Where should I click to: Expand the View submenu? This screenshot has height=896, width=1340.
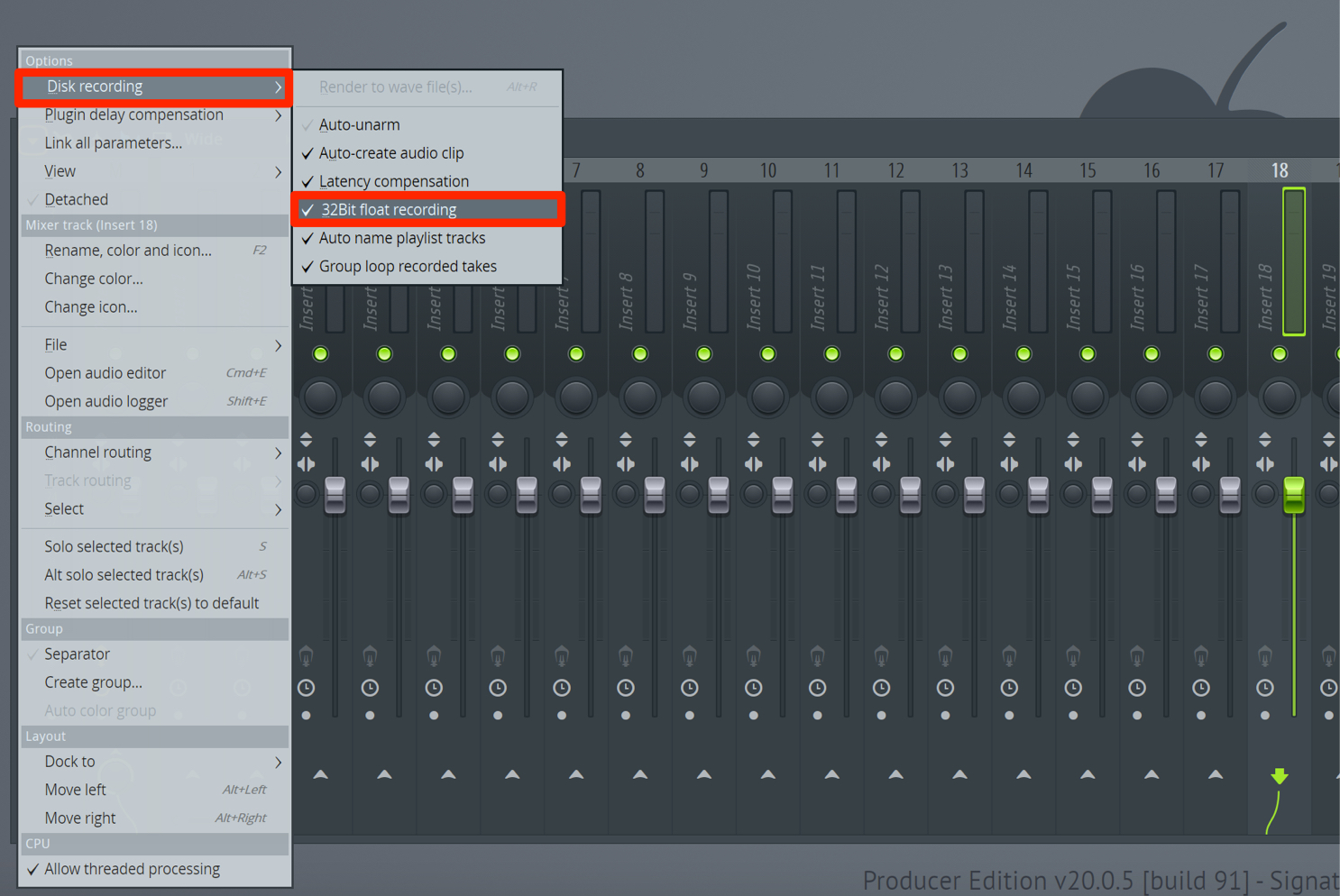[154, 171]
